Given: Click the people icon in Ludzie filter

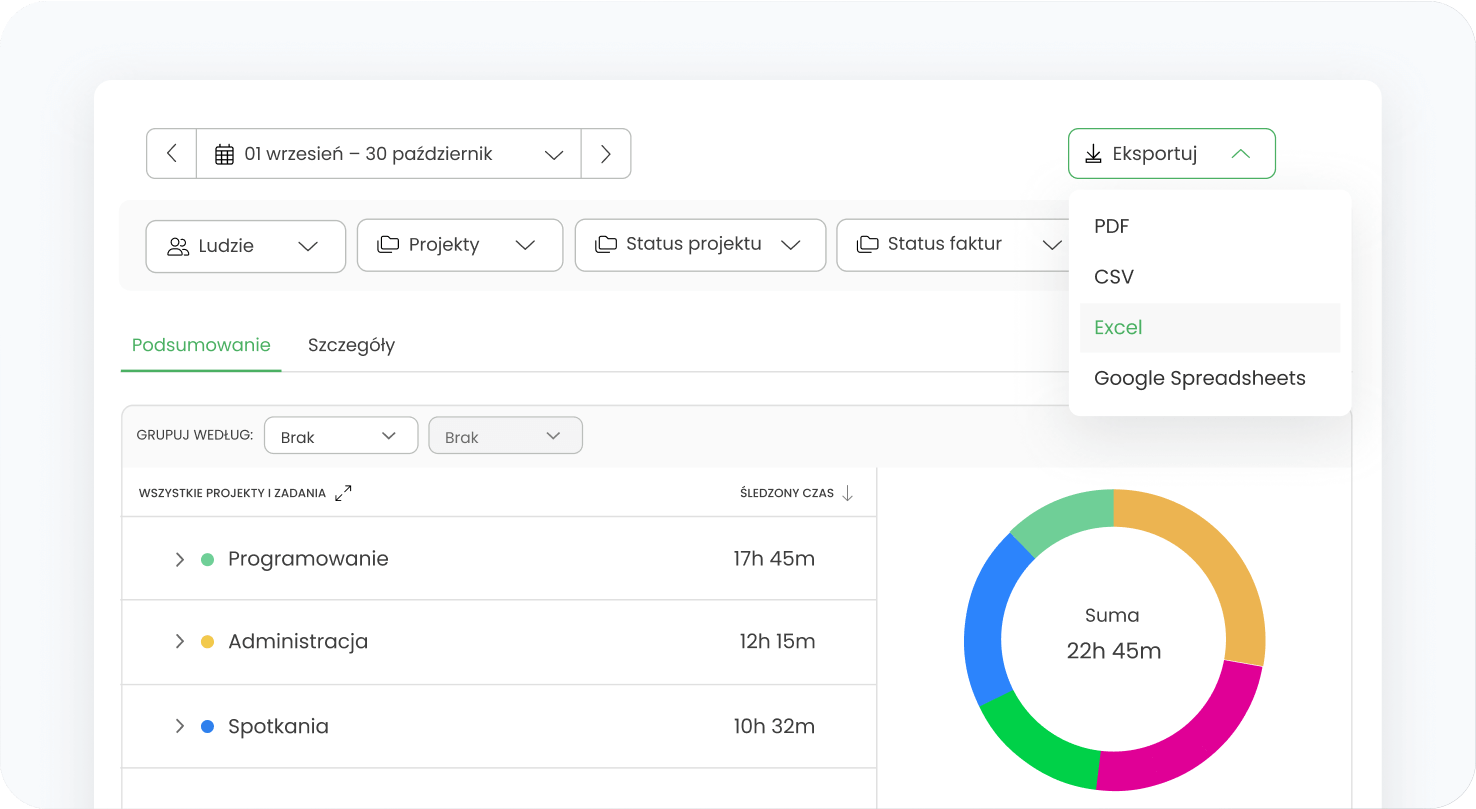Looking at the screenshot, I should (x=178, y=246).
